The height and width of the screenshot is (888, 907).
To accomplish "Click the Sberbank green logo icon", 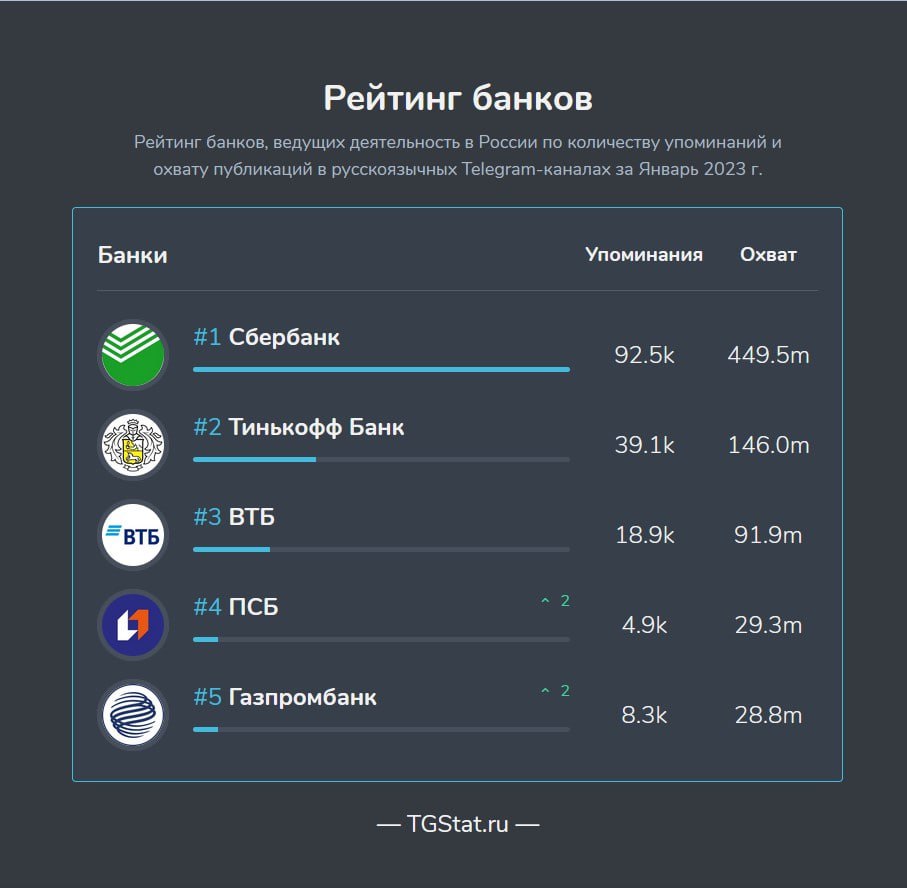I will coord(133,355).
